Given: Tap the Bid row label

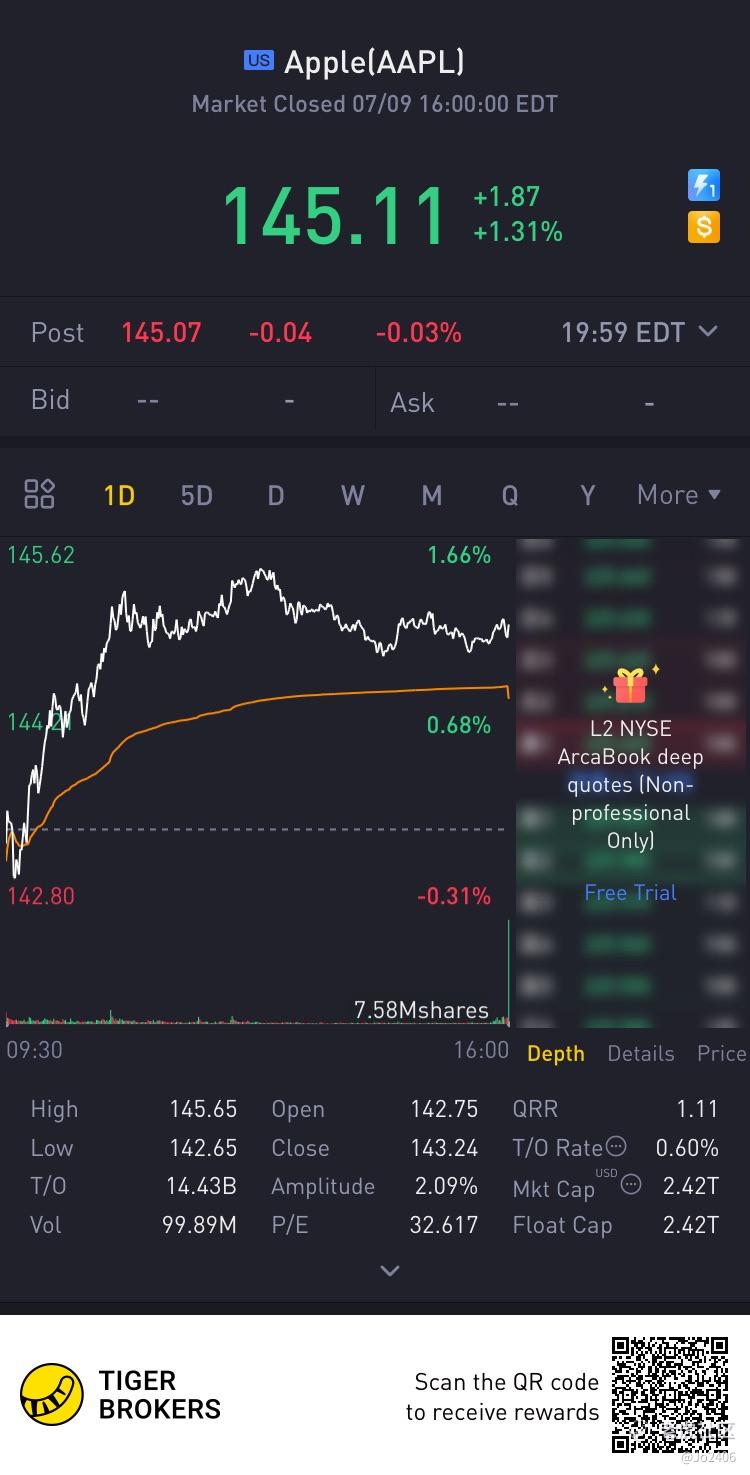Looking at the screenshot, I should 50,400.
